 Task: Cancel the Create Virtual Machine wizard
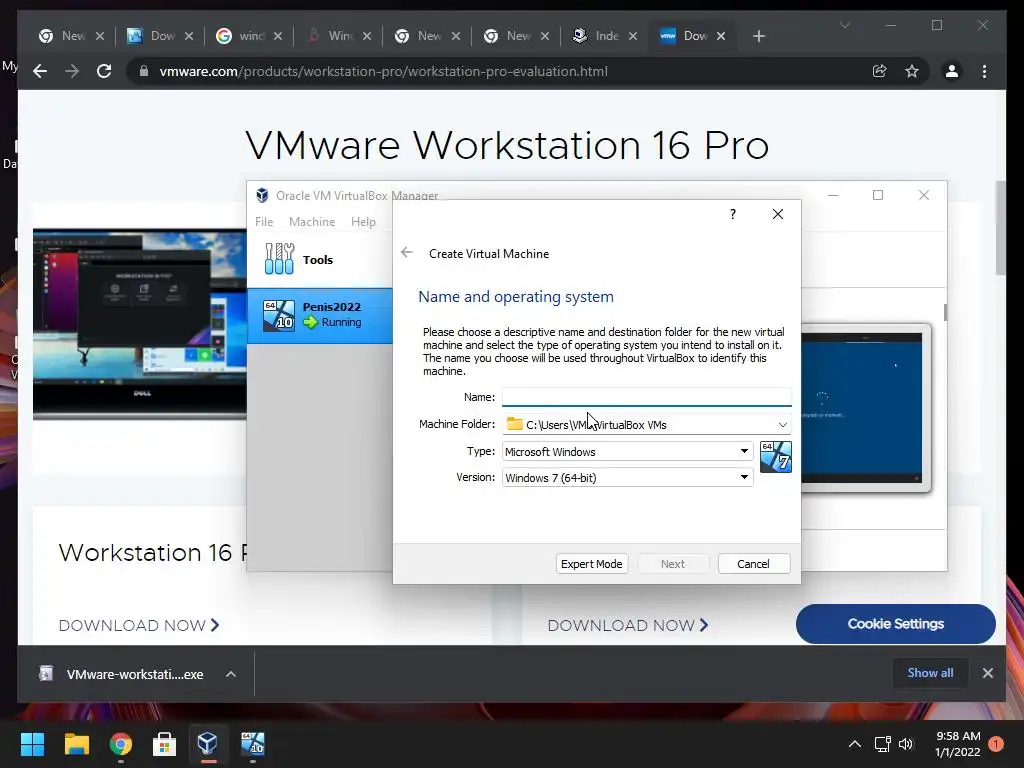(x=754, y=564)
